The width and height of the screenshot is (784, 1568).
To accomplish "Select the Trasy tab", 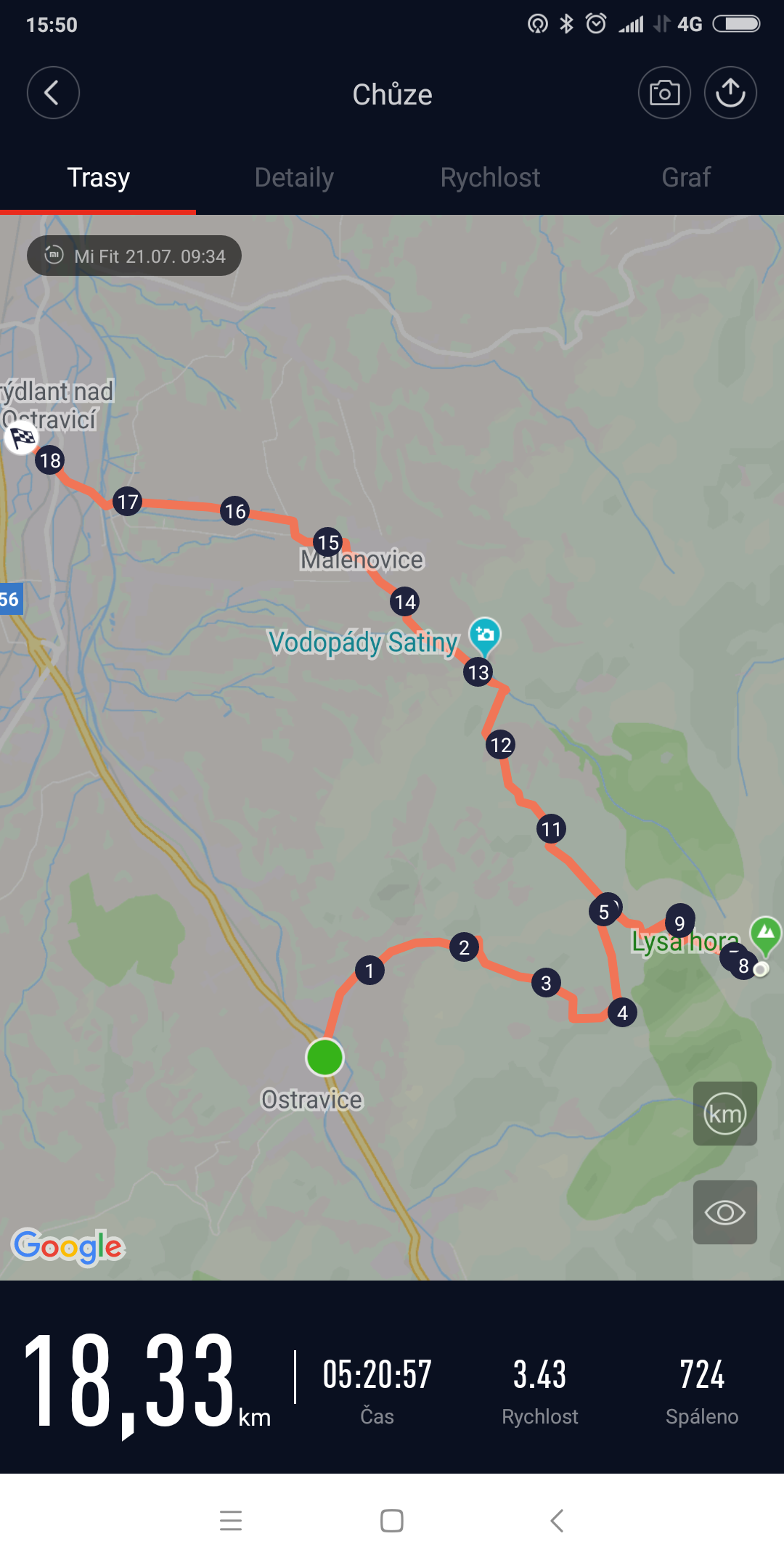I will click(x=98, y=177).
